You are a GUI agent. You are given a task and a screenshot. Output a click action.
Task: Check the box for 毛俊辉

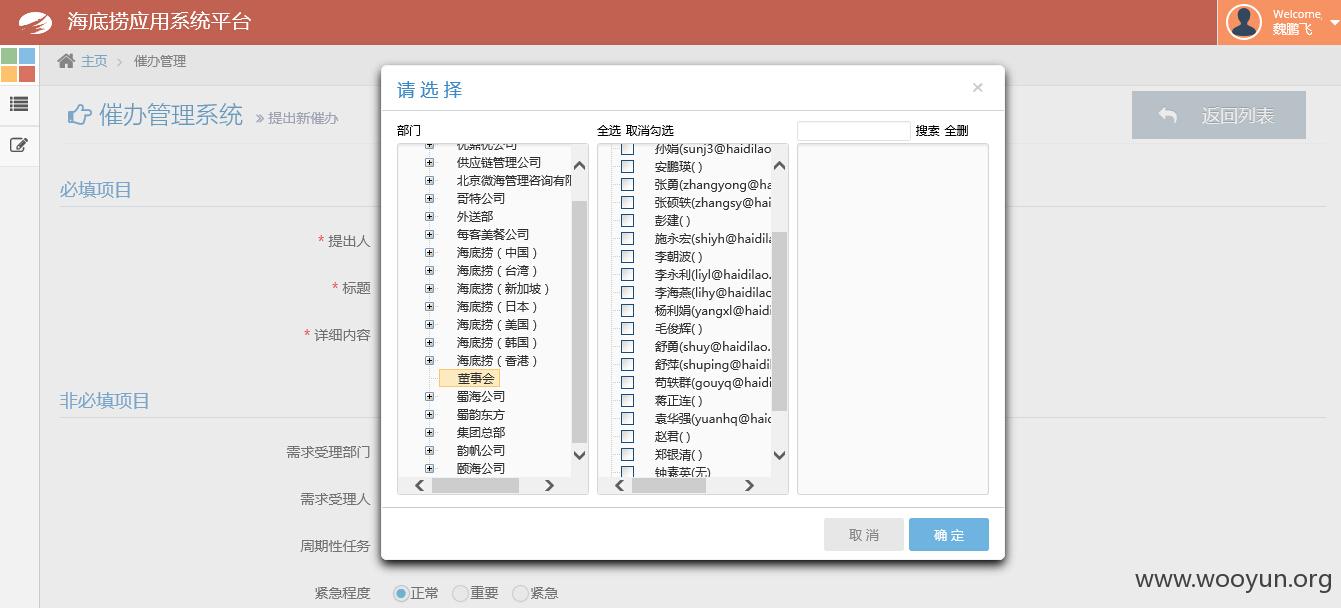click(x=628, y=329)
